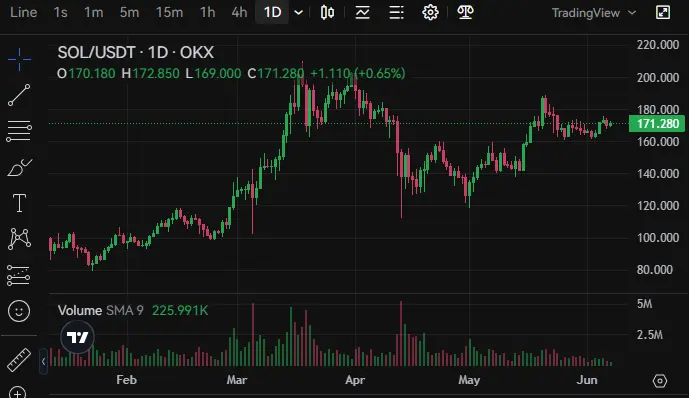This screenshot has height=398, width=689.
Task: Select the brush drawing tool
Action: tap(19, 167)
